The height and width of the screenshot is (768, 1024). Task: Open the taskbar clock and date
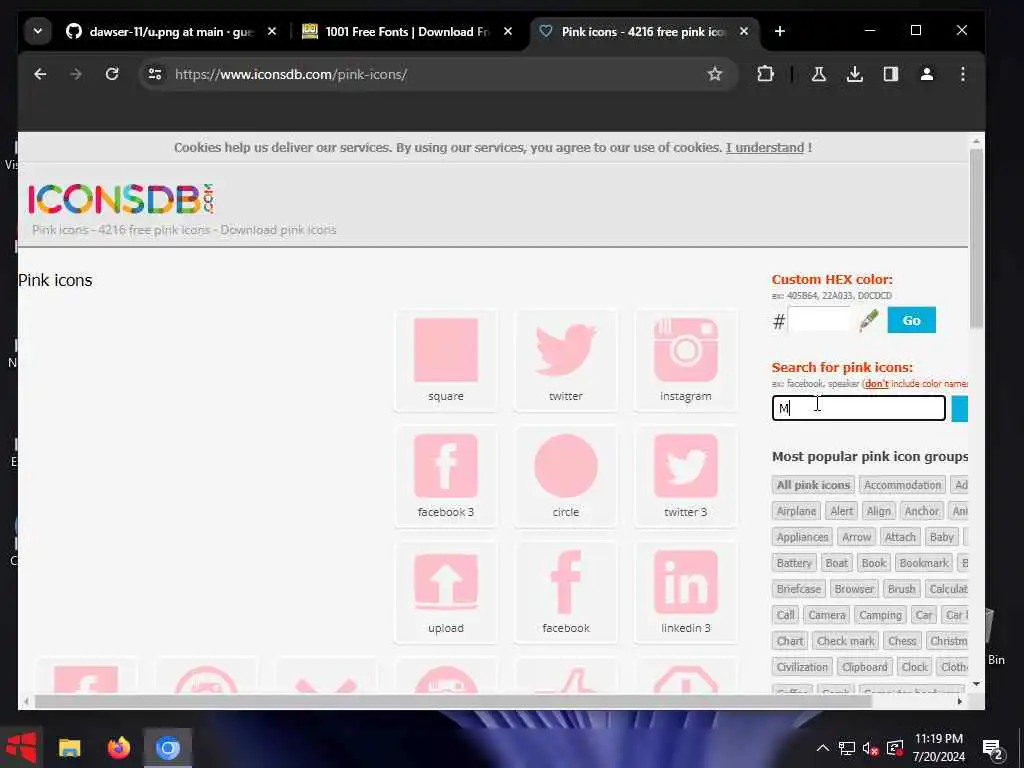tap(938, 748)
